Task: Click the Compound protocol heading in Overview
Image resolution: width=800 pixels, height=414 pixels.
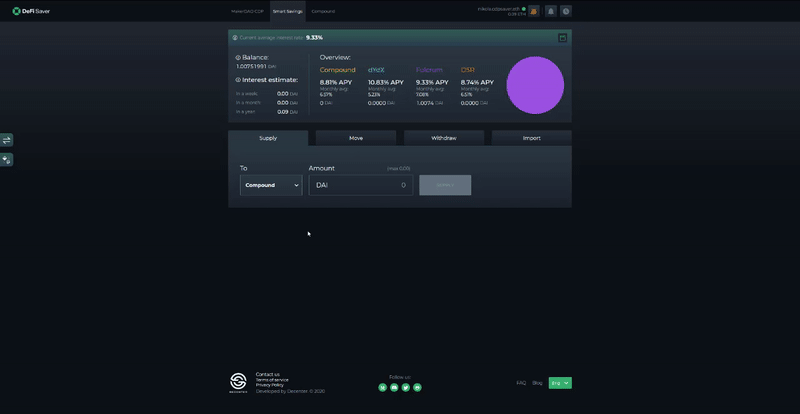Action: coord(337,70)
